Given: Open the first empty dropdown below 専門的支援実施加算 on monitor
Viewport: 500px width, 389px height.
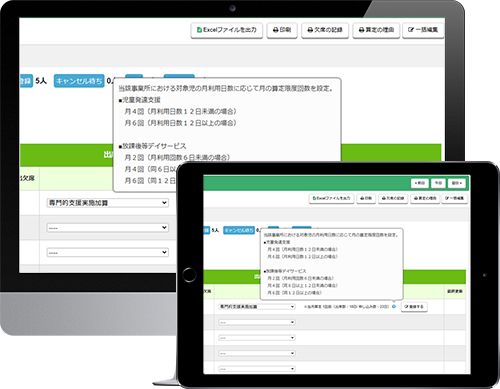Looking at the screenshot, I should 107,228.
